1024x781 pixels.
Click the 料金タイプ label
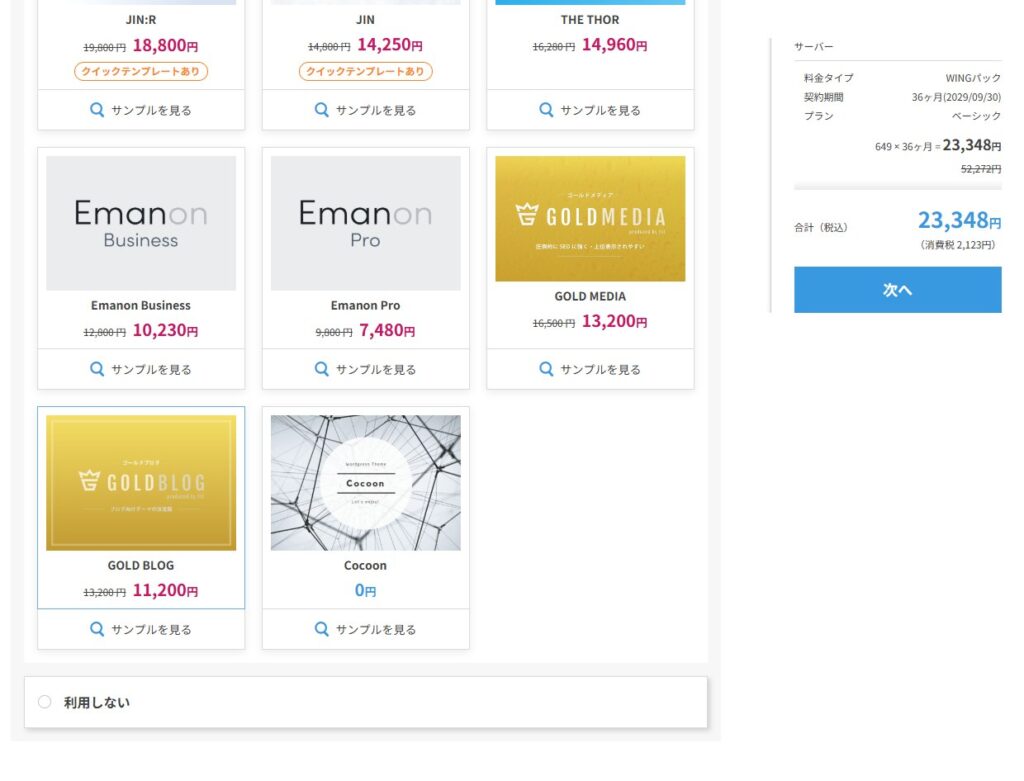[x=828, y=78]
